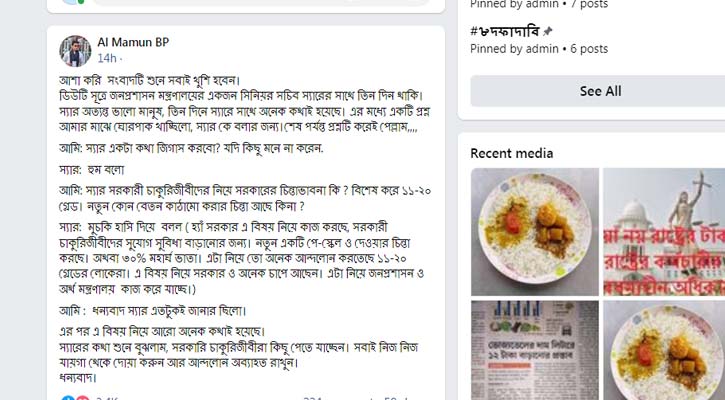The width and height of the screenshot is (725, 400).
Task: Click the Recent media heading
Action: click(x=511, y=153)
